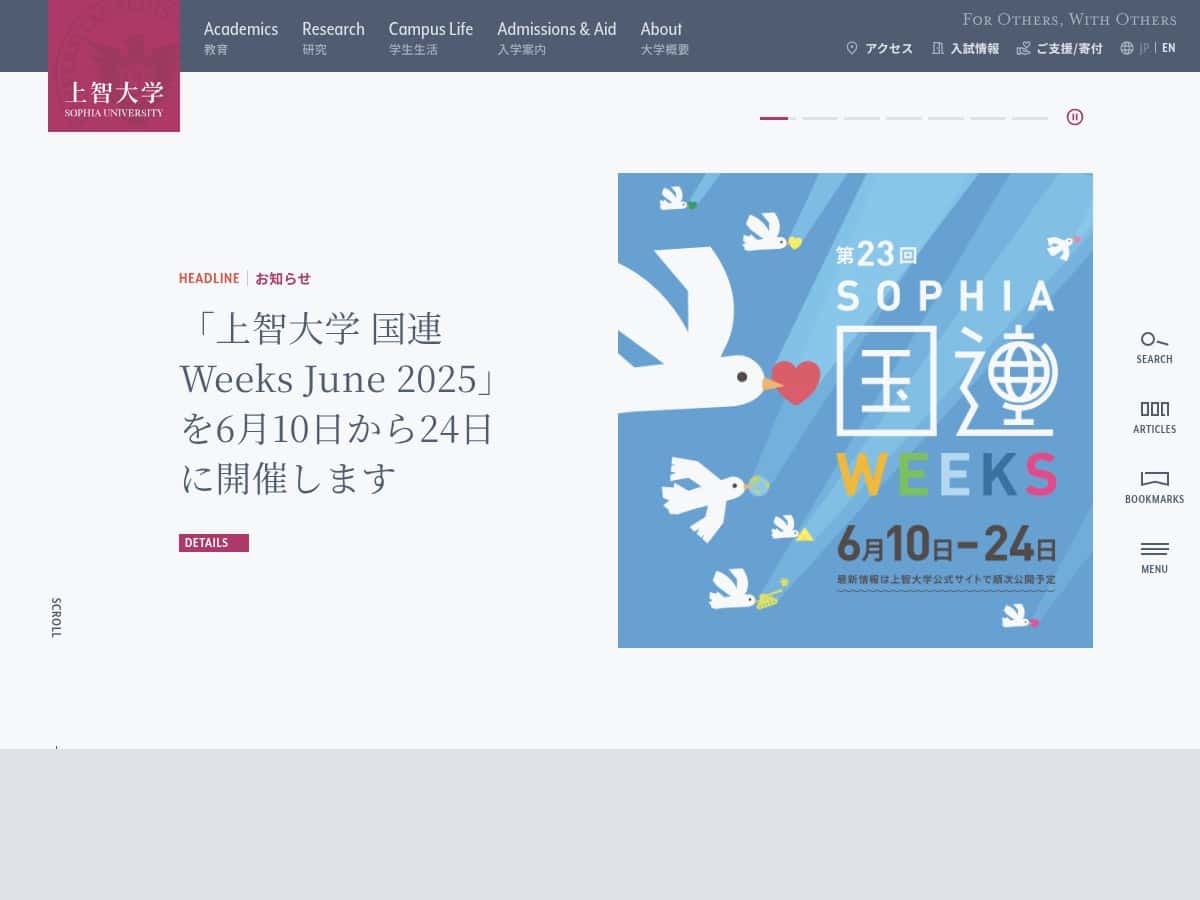Click the 入試情報 building icon
1200x900 pixels.
938,48
